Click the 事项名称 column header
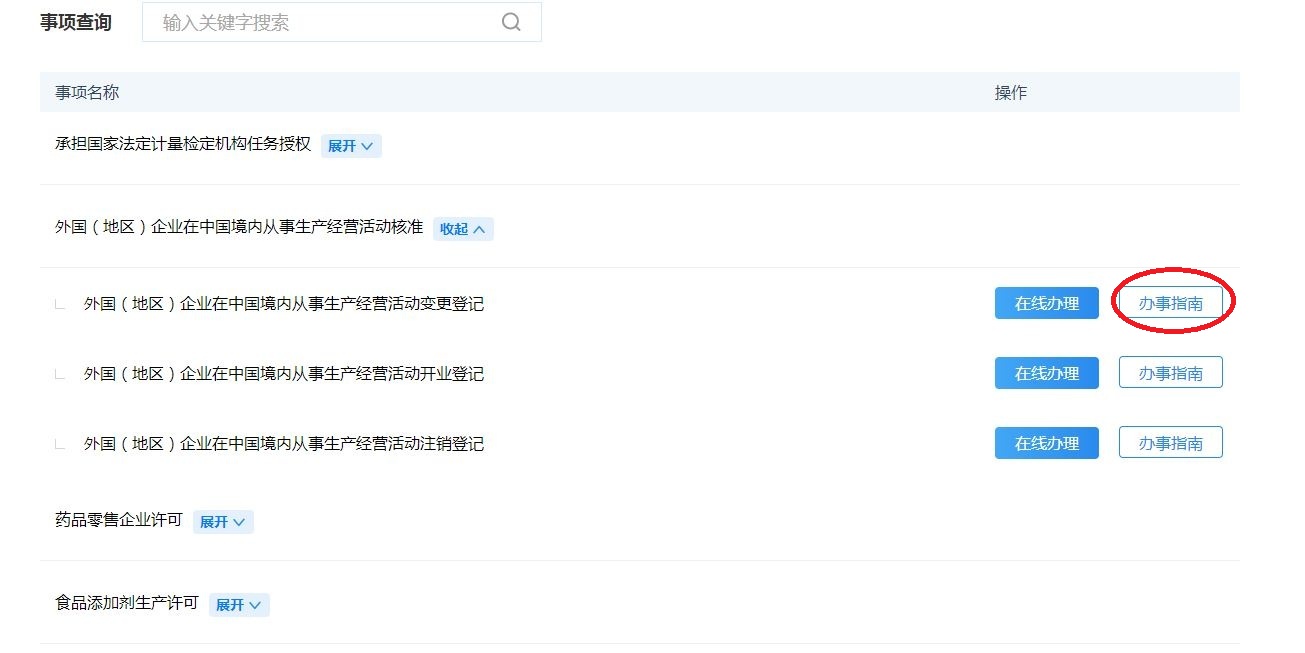This screenshot has width=1305, height=653. click(x=87, y=92)
